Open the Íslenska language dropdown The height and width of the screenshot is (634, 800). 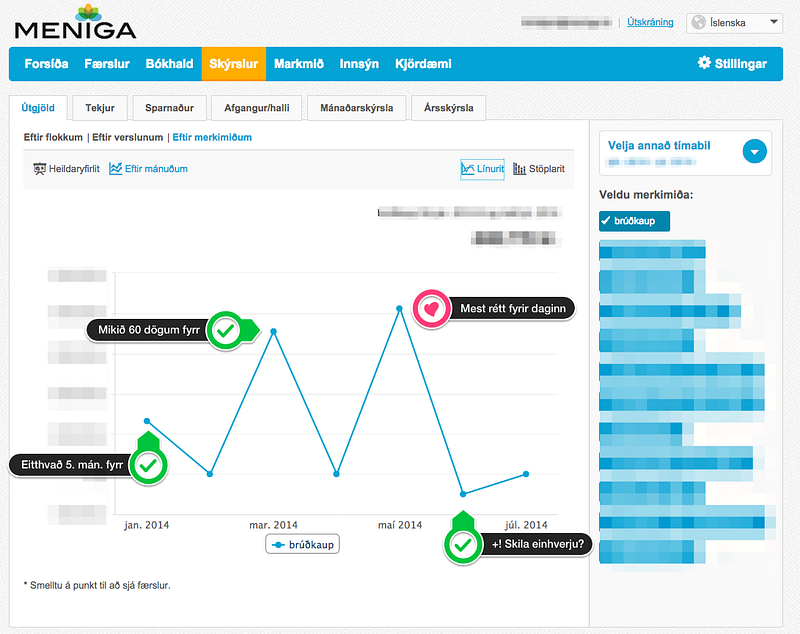click(734, 23)
